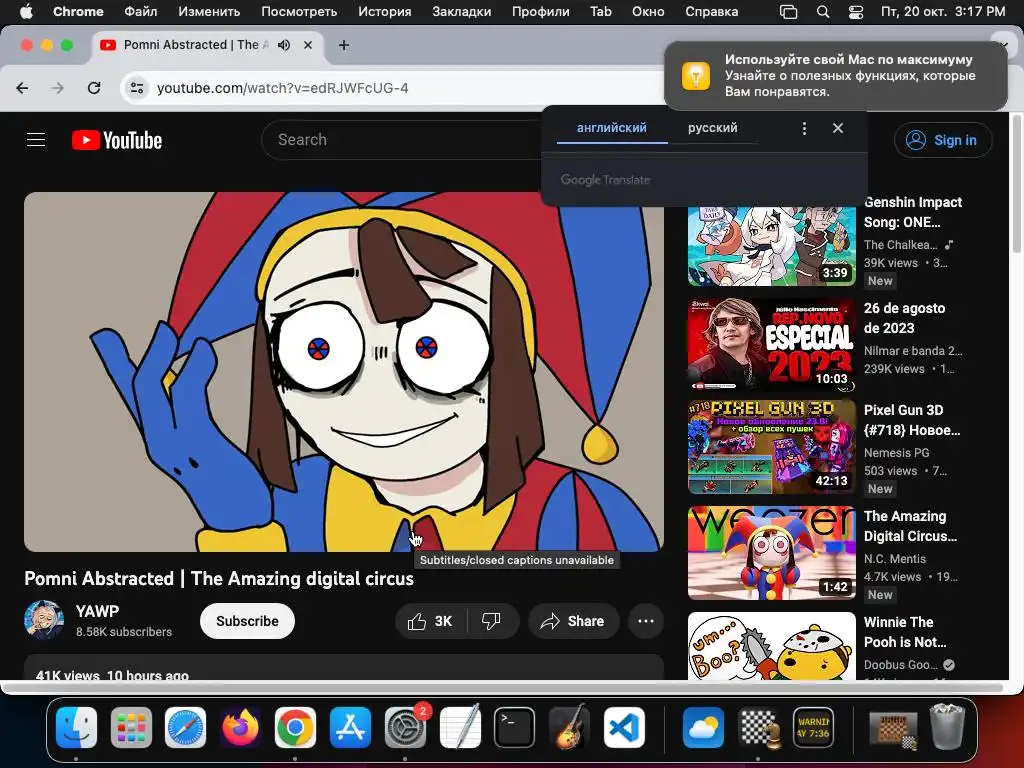Share the video

(573, 621)
